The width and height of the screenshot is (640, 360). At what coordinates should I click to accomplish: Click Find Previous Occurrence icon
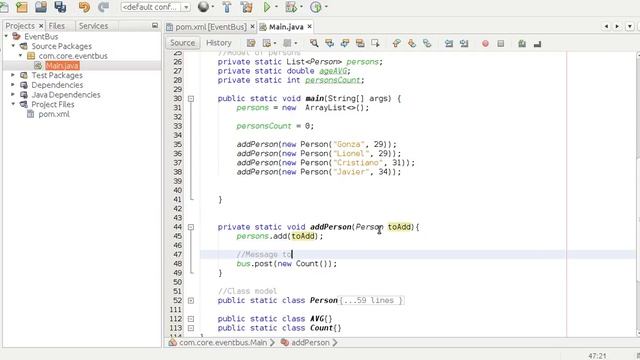click(329, 43)
